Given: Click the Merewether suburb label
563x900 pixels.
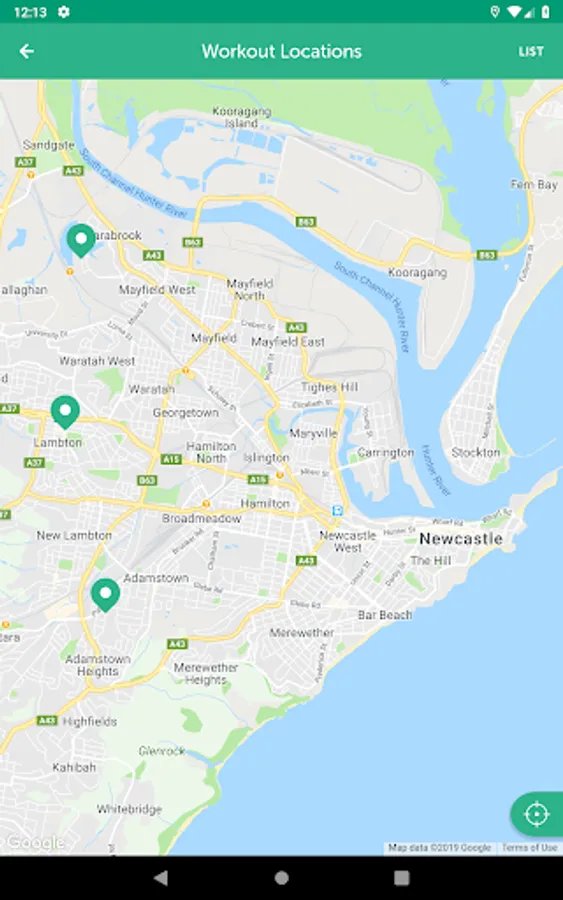Looking at the screenshot, I should [301, 633].
